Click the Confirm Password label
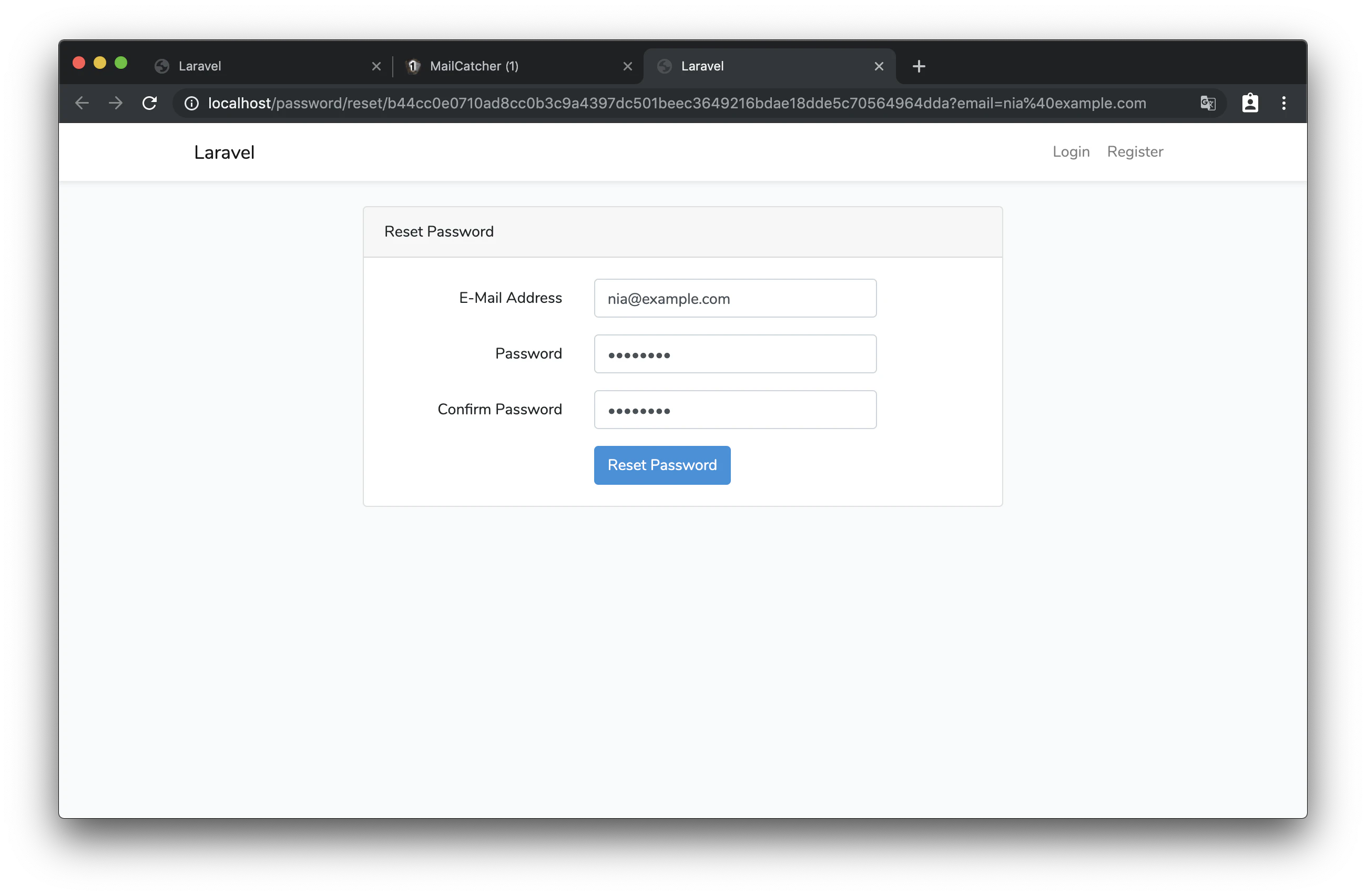The height and width of the screenshot is (896, 1366). click(499, 409)
